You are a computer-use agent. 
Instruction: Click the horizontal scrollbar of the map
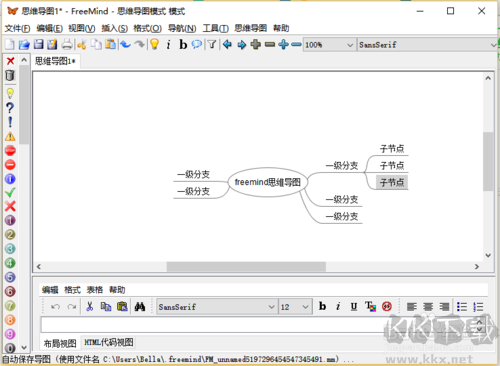[246, 267]
